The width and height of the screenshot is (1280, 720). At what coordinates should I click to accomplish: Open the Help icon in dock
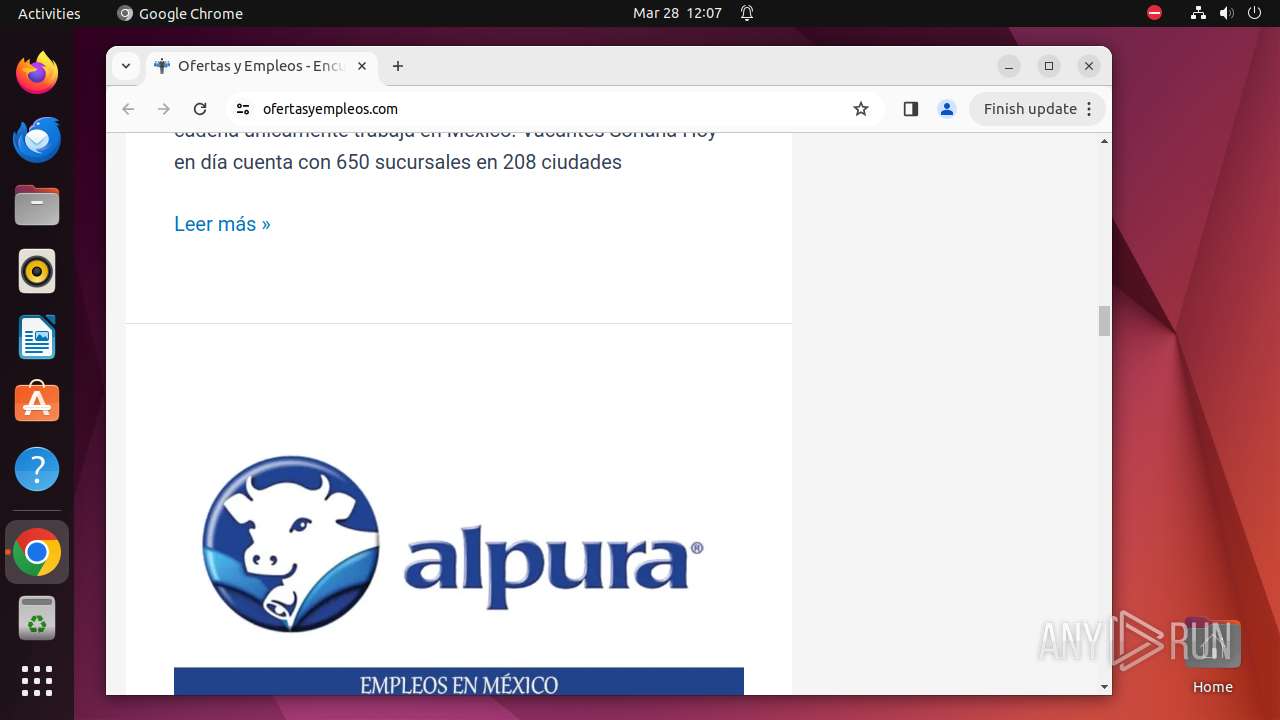coord(37,469)
